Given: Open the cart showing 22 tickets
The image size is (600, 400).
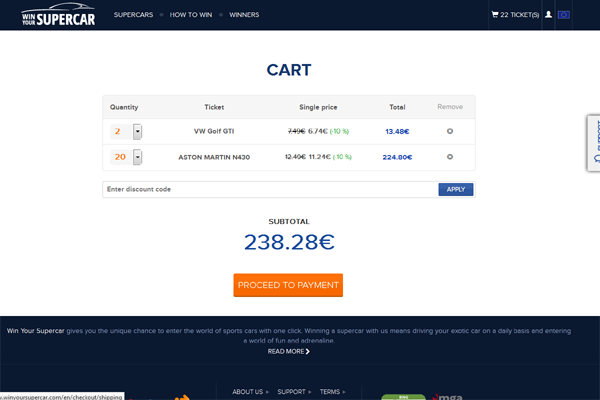Looking at the screenshot, I should [515, 15].
